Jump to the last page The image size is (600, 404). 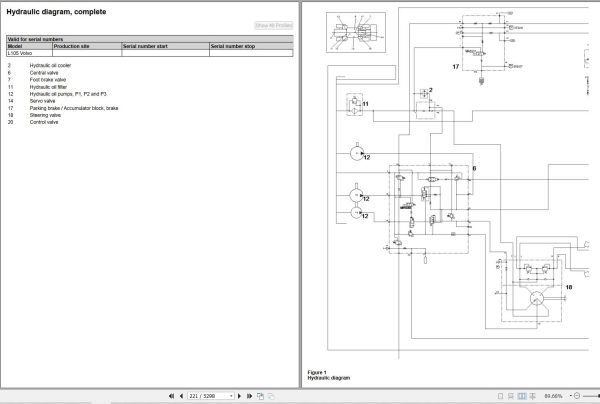click(x=249, y=396)
